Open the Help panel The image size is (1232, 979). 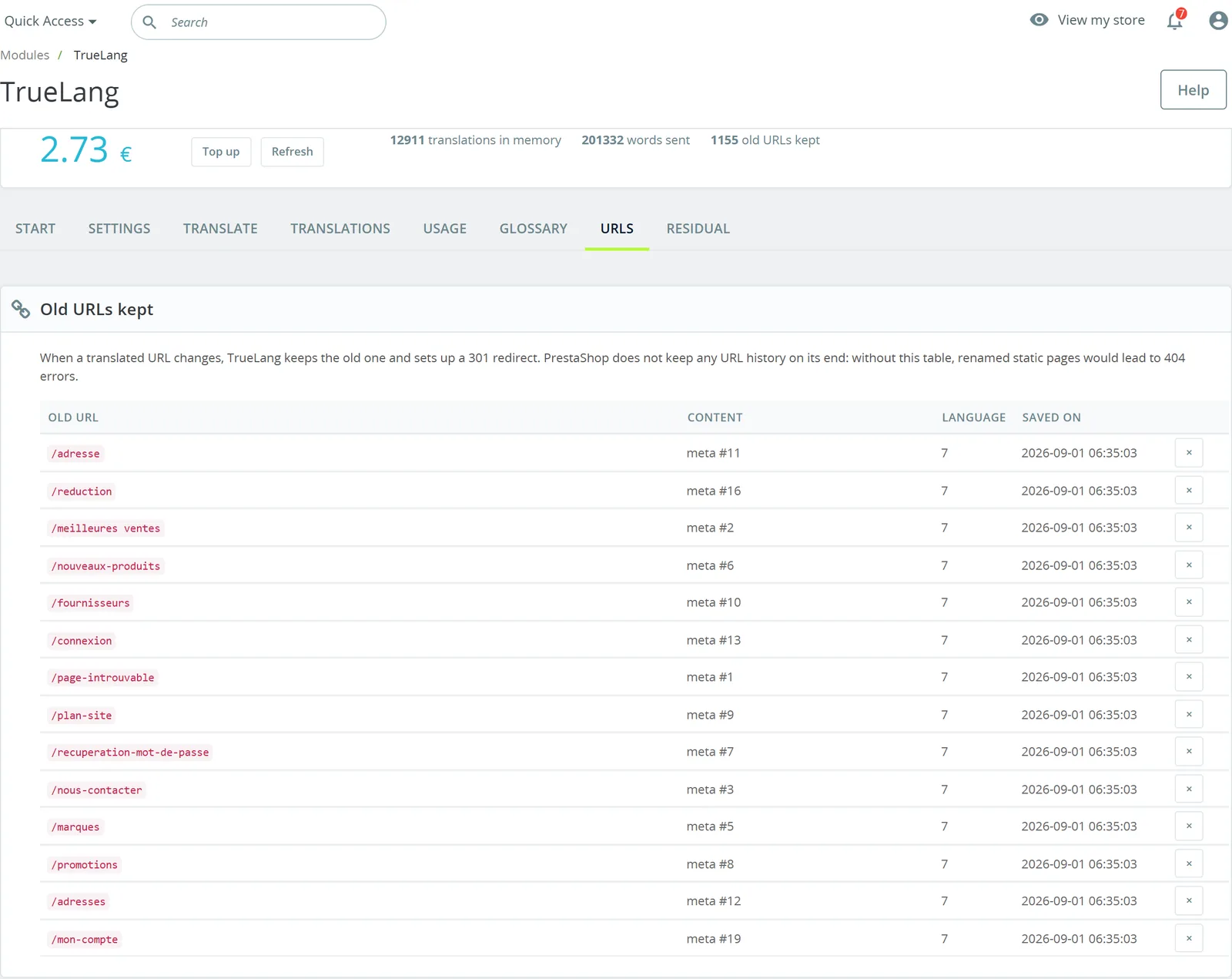coord(1193,90)
